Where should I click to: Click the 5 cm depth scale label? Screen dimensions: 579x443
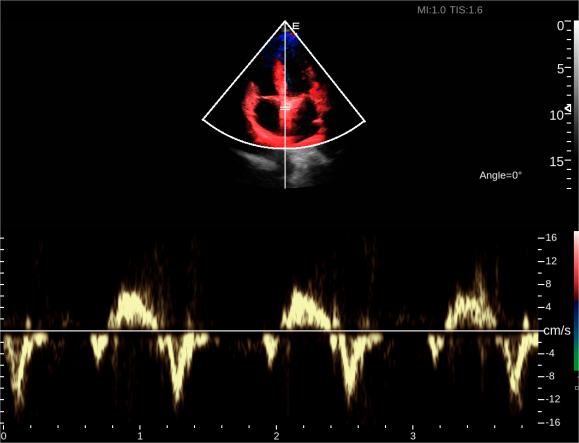click(561, 69)
